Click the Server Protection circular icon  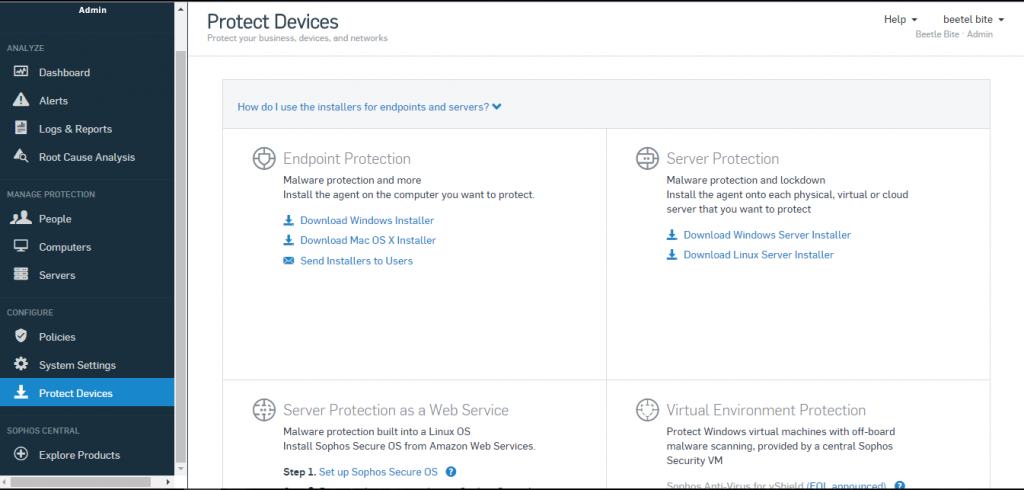(x=647, y=159)
